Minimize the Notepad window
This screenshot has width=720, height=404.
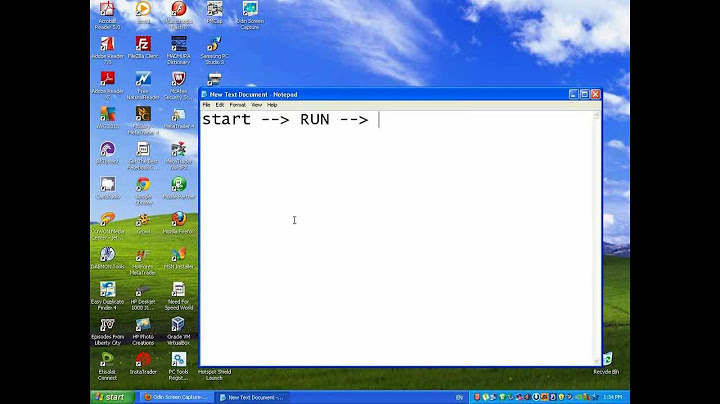[574, 94]
